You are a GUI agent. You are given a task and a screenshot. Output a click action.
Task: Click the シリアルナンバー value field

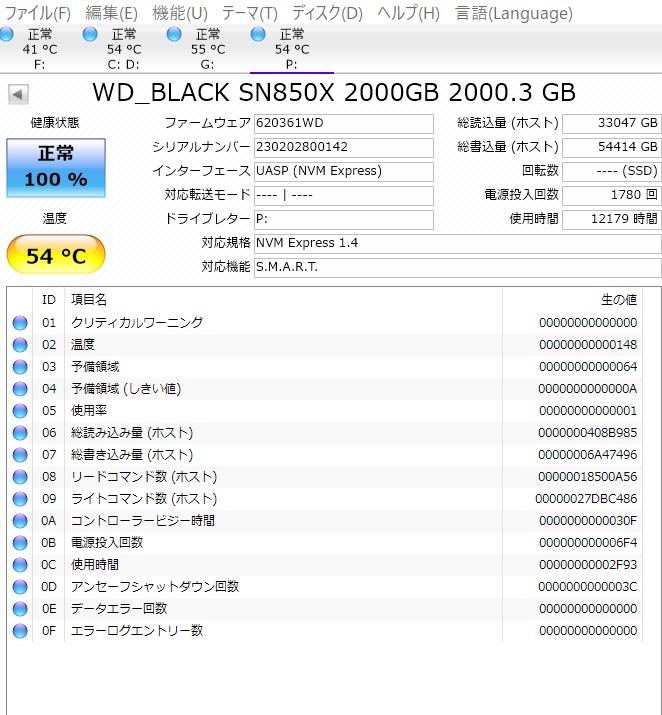click(343, 148)
